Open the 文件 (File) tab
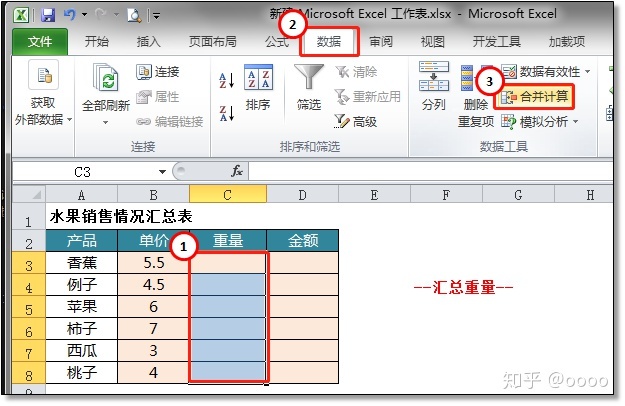625x406 pixels. [x=40, y=41]
